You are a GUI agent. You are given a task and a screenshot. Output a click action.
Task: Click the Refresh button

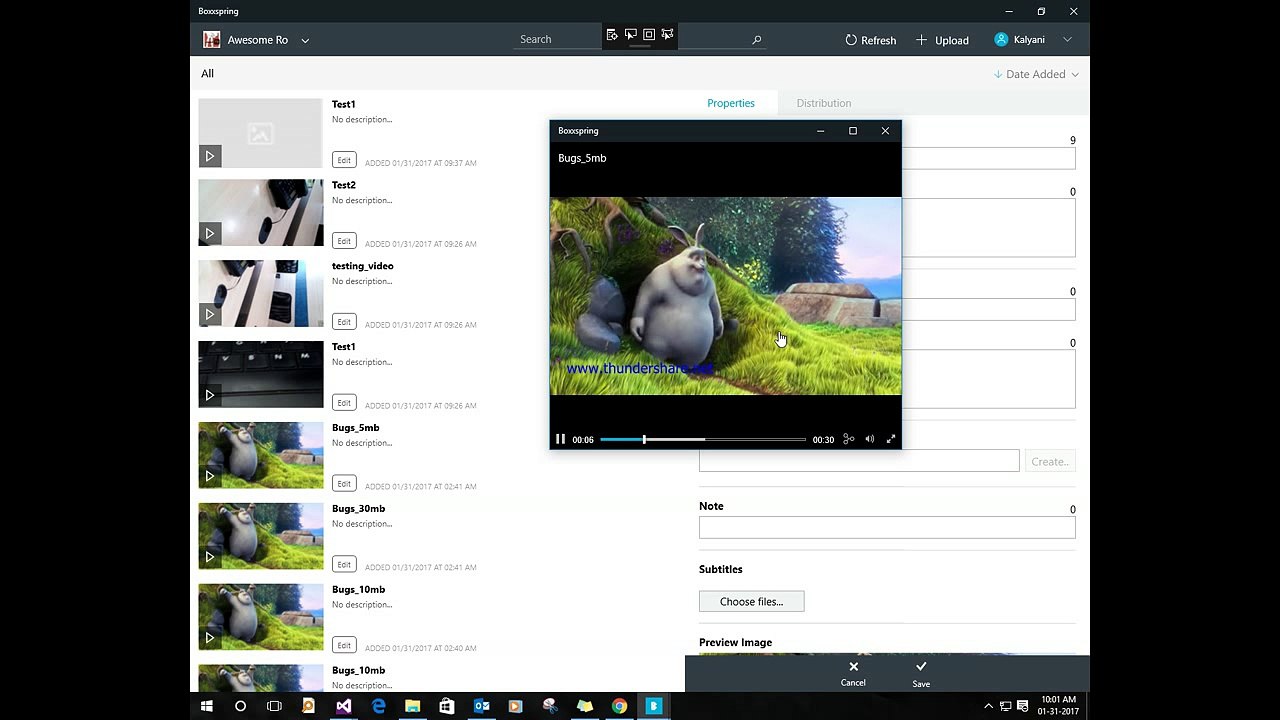(x=870, y=40)
